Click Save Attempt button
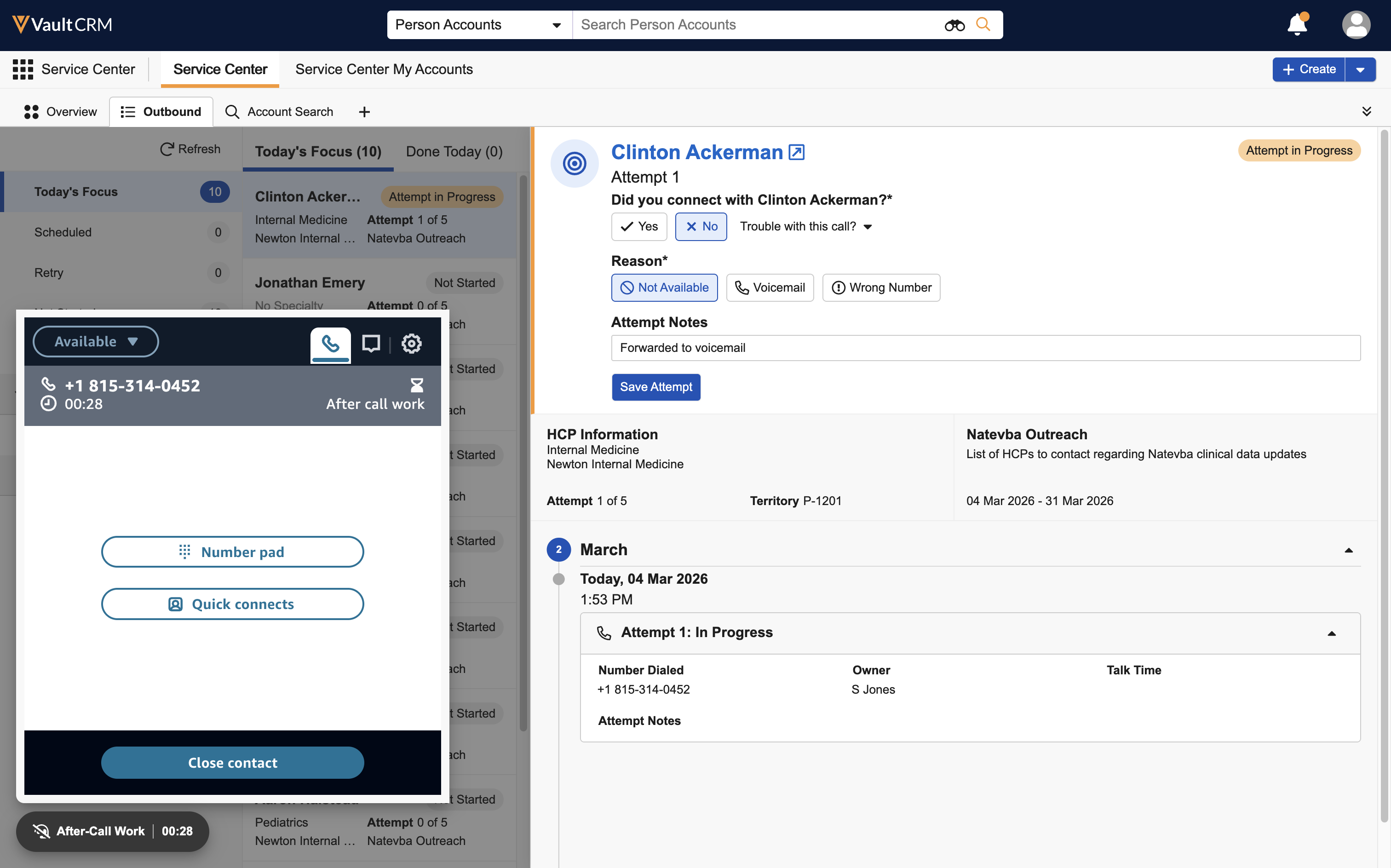The width and height of the screenshot is (1391, 868). [x=655, y=387]
